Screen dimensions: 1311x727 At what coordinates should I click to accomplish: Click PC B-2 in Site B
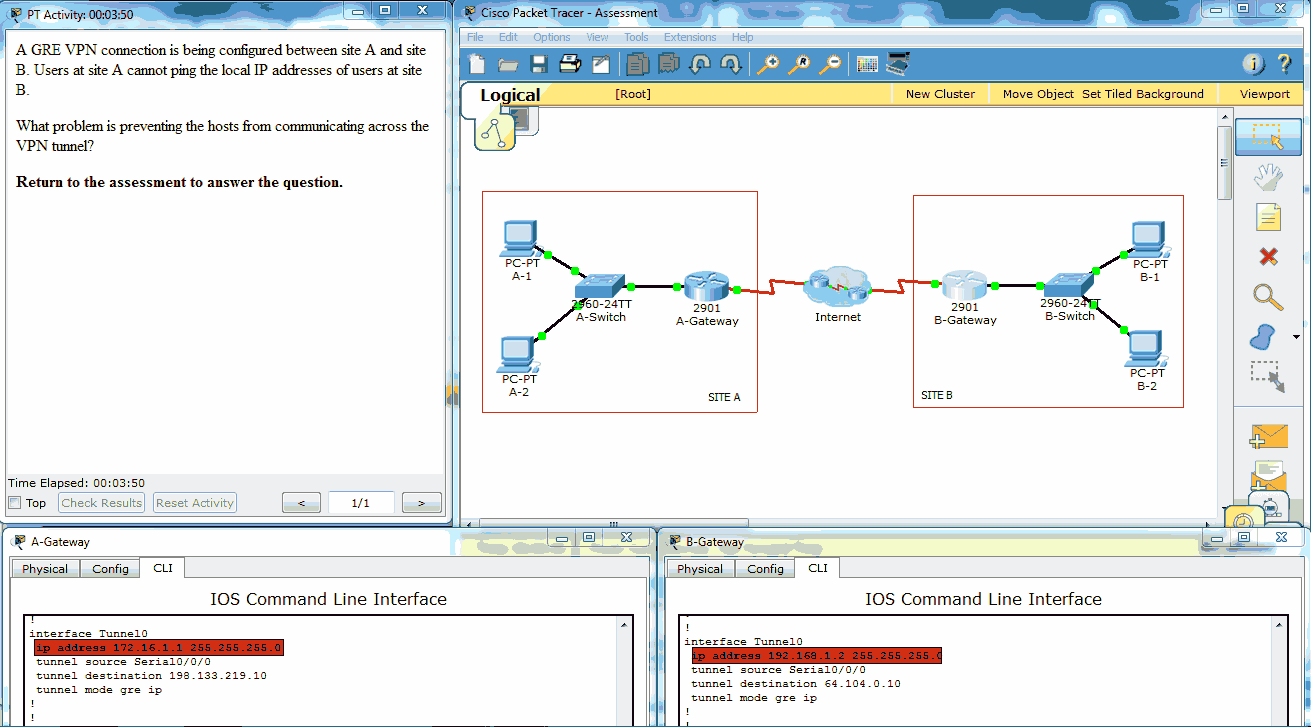point(1146,349)
